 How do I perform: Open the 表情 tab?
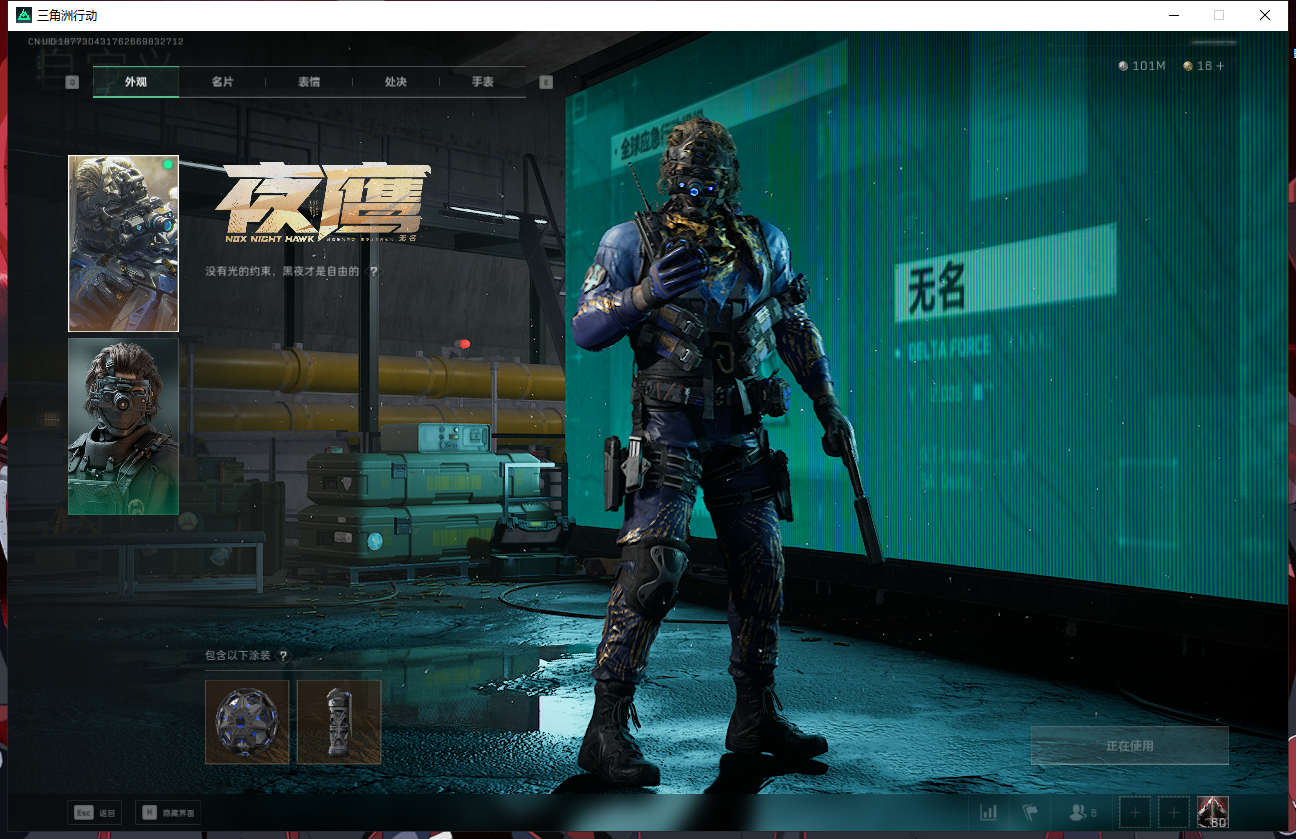(309, 82)
